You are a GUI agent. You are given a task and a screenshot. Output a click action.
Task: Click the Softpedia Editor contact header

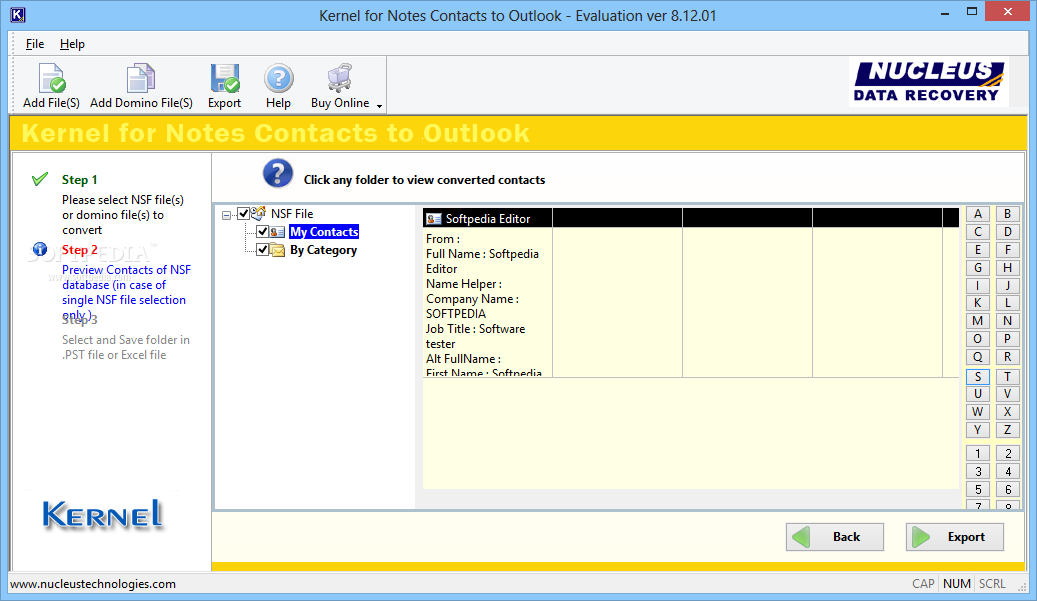click(488, 219)
